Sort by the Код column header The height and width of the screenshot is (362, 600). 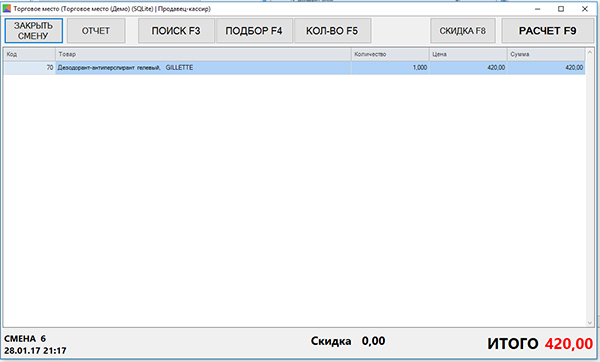(29, 54)
